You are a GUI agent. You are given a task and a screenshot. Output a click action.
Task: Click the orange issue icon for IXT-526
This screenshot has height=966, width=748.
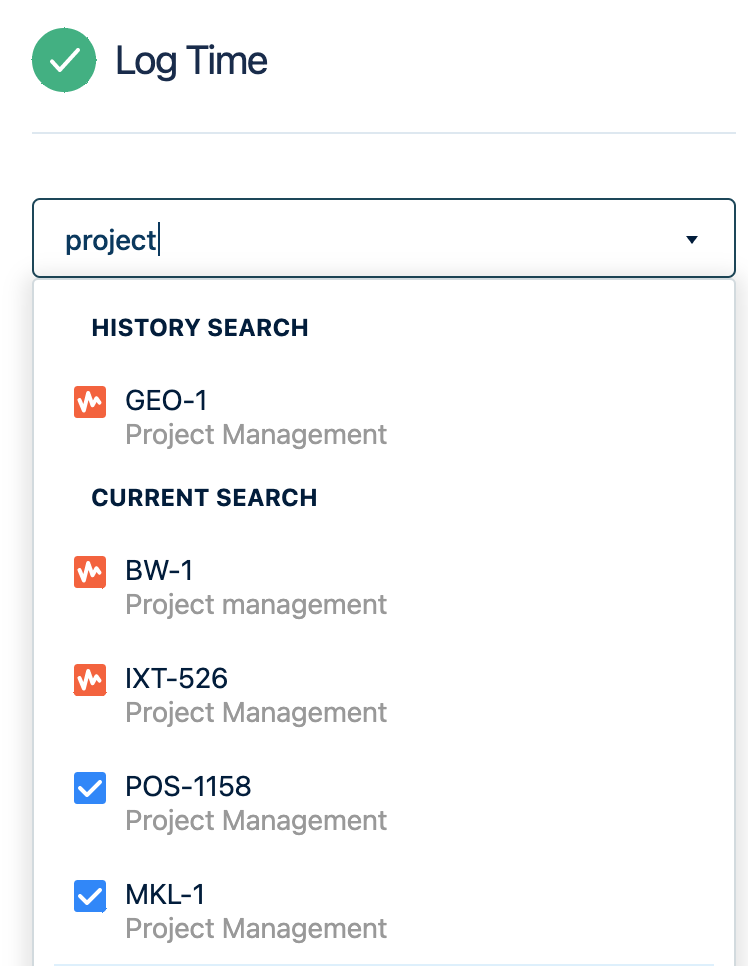[x=90, y=680]
